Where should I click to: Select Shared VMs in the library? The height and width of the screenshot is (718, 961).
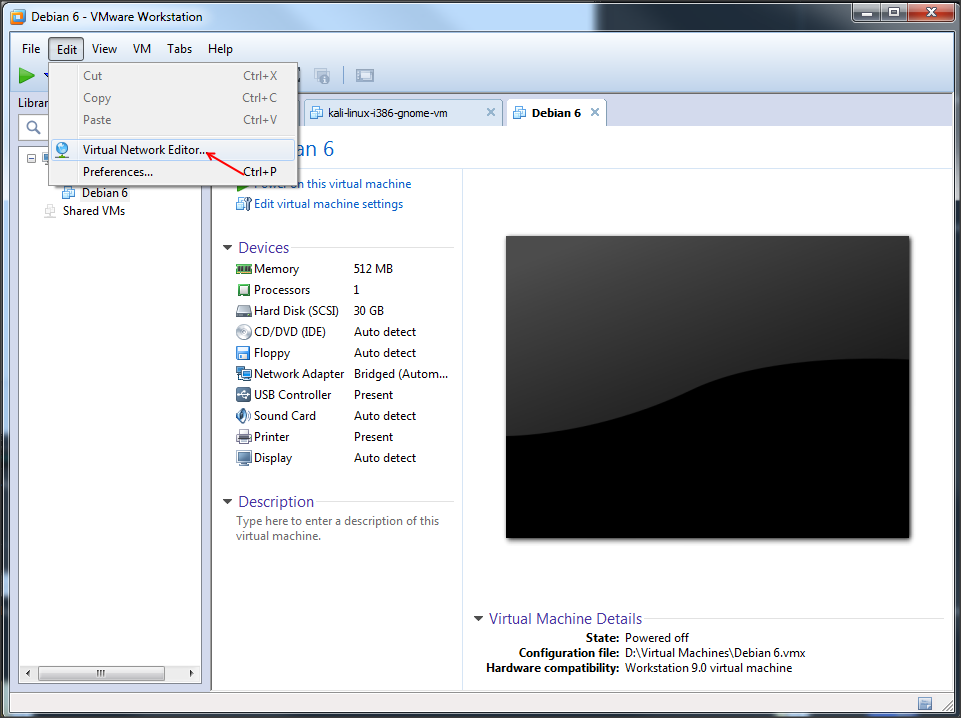tap(94, 211)
